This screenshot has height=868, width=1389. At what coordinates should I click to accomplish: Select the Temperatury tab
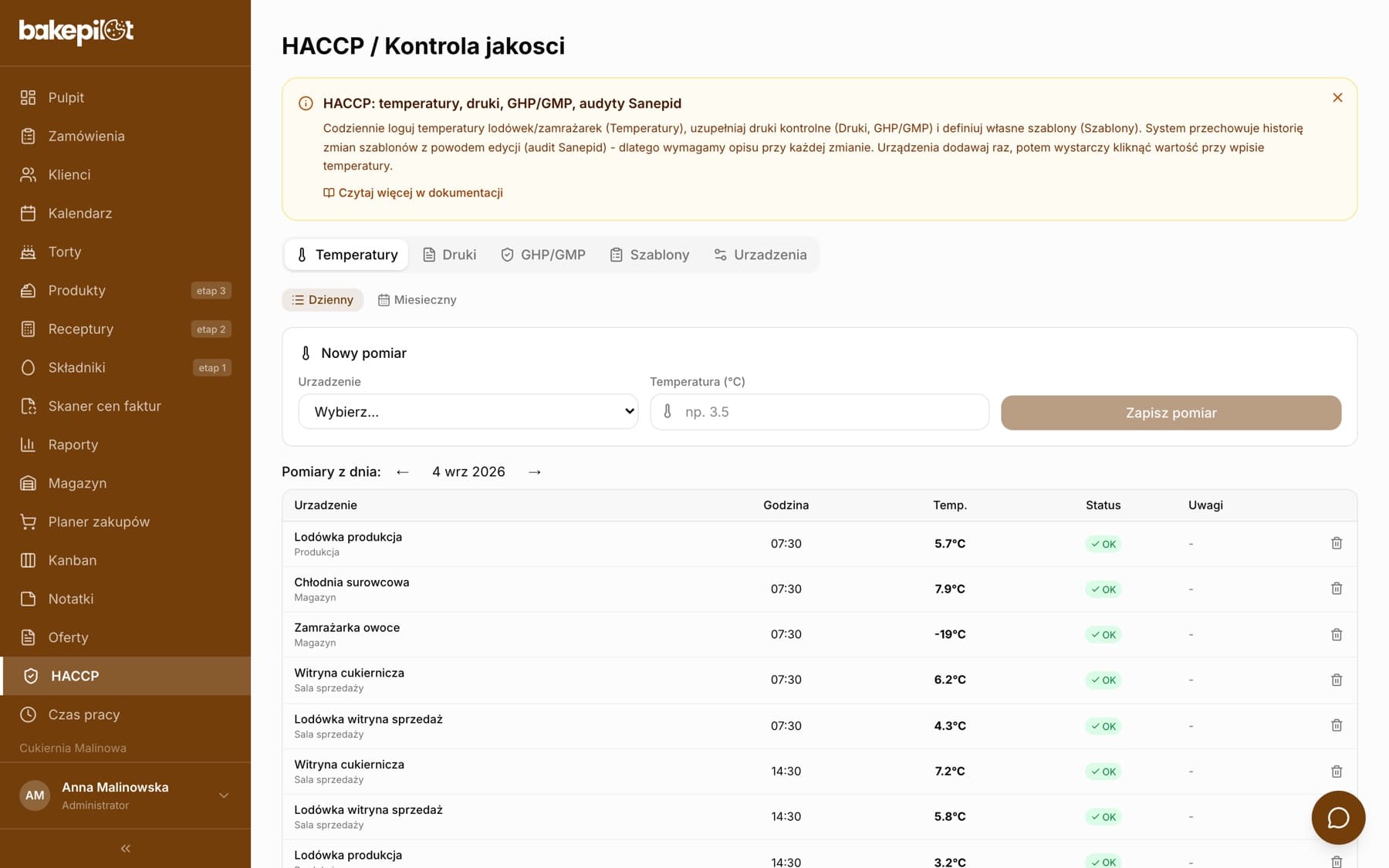pos(346,255)
